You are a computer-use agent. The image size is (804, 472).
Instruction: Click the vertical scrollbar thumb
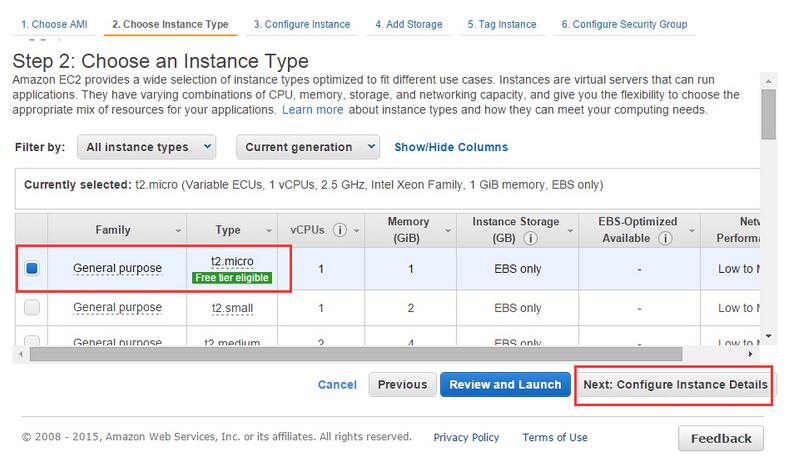768,114
